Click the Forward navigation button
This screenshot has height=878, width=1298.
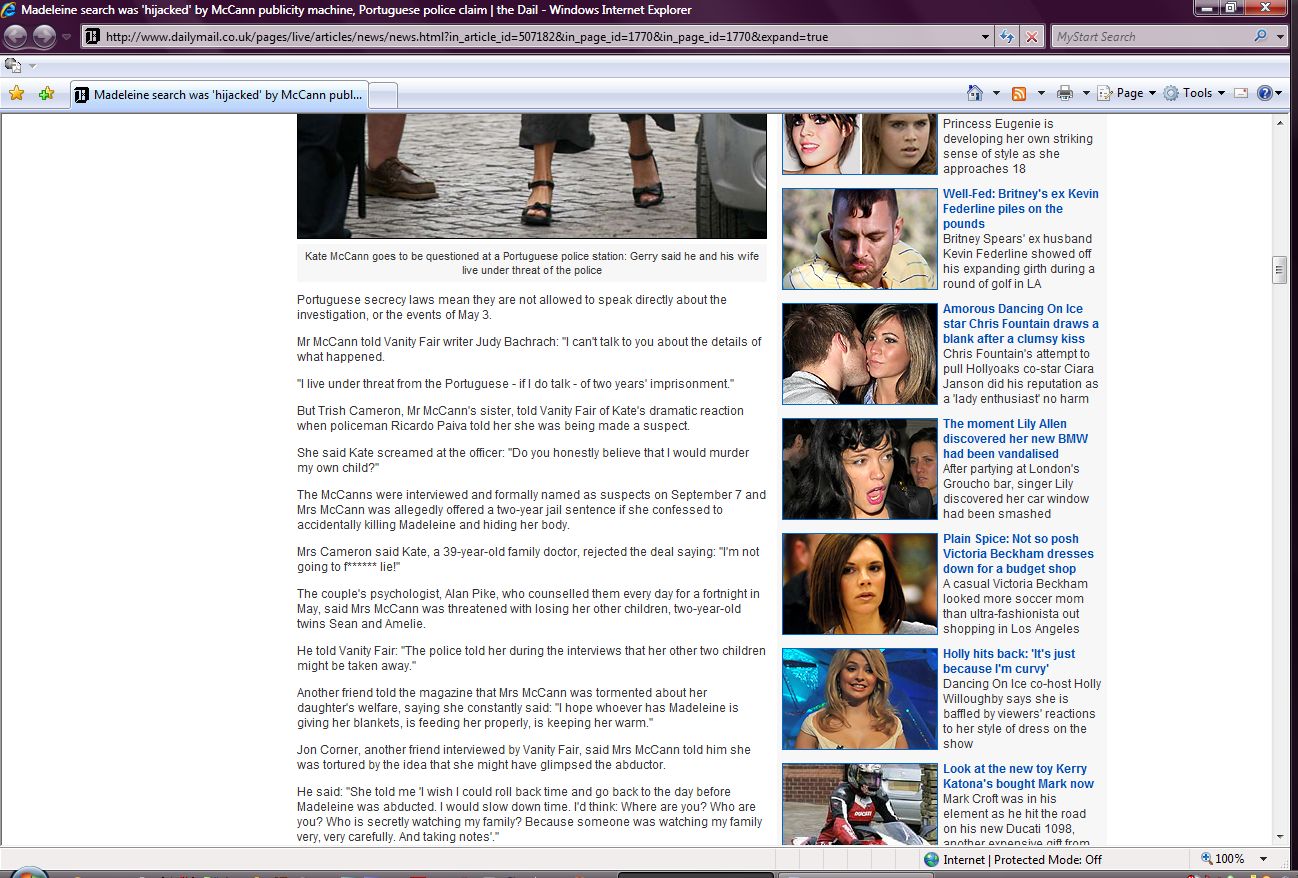point(44,37)
